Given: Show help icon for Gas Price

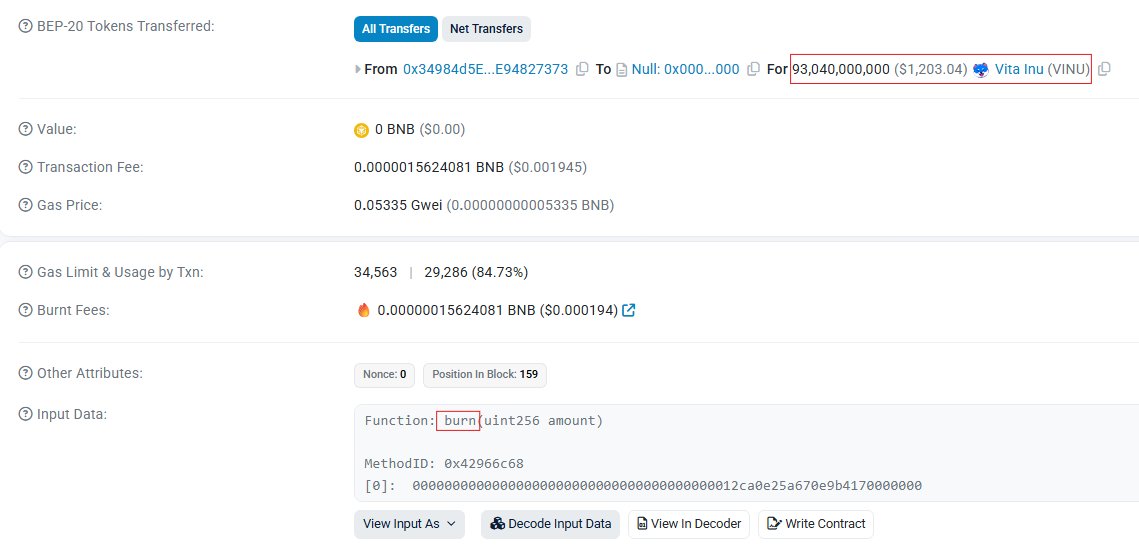Looking at the screenshot, I should [25, 205].
